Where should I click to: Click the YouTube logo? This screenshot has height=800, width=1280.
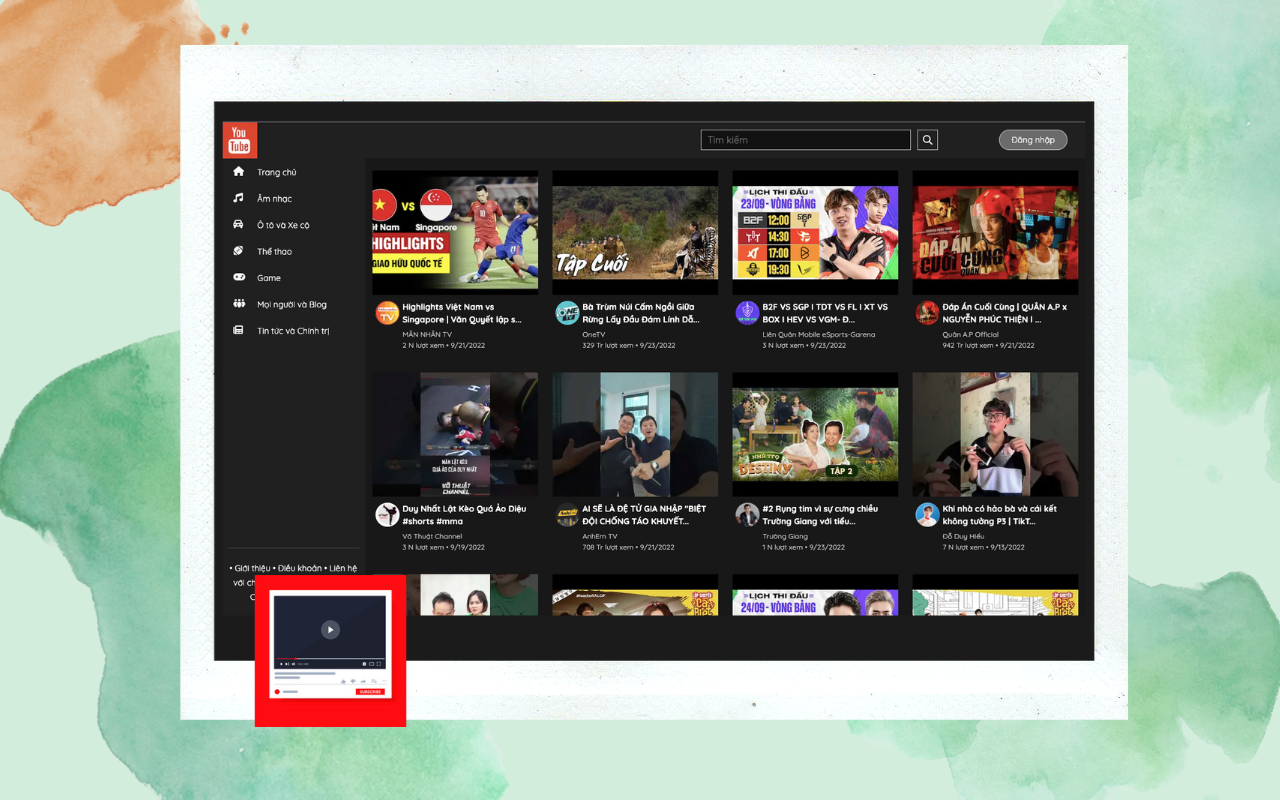click(240, 140)
